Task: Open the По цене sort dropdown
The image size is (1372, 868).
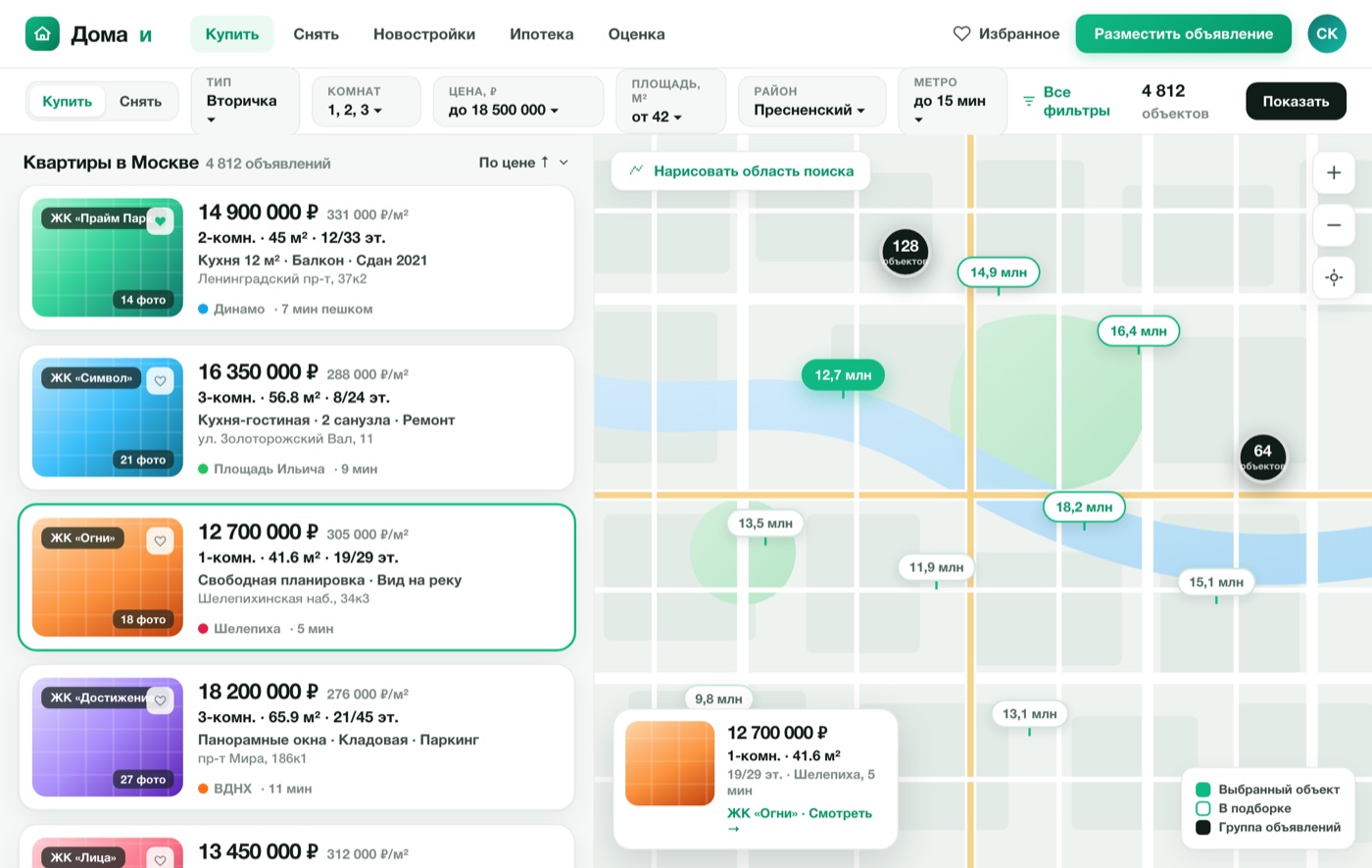Action: 523,163
